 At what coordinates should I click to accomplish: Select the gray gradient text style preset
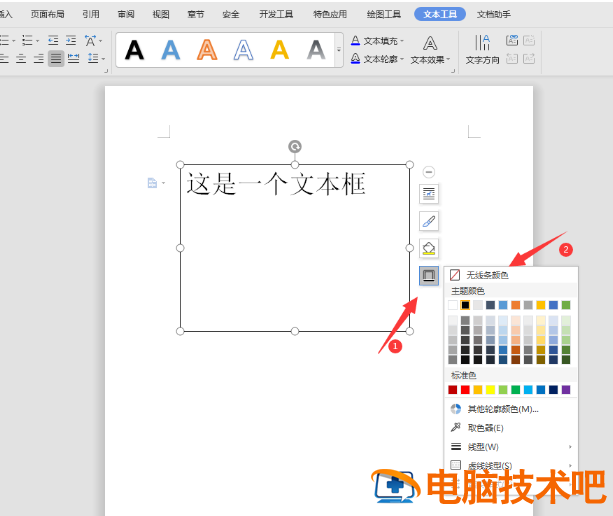coord(316,50)
